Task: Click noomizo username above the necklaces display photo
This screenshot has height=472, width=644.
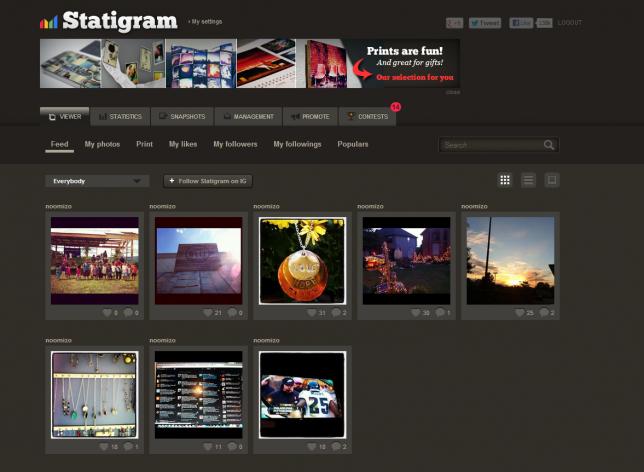Action: [x=58, y=340]
